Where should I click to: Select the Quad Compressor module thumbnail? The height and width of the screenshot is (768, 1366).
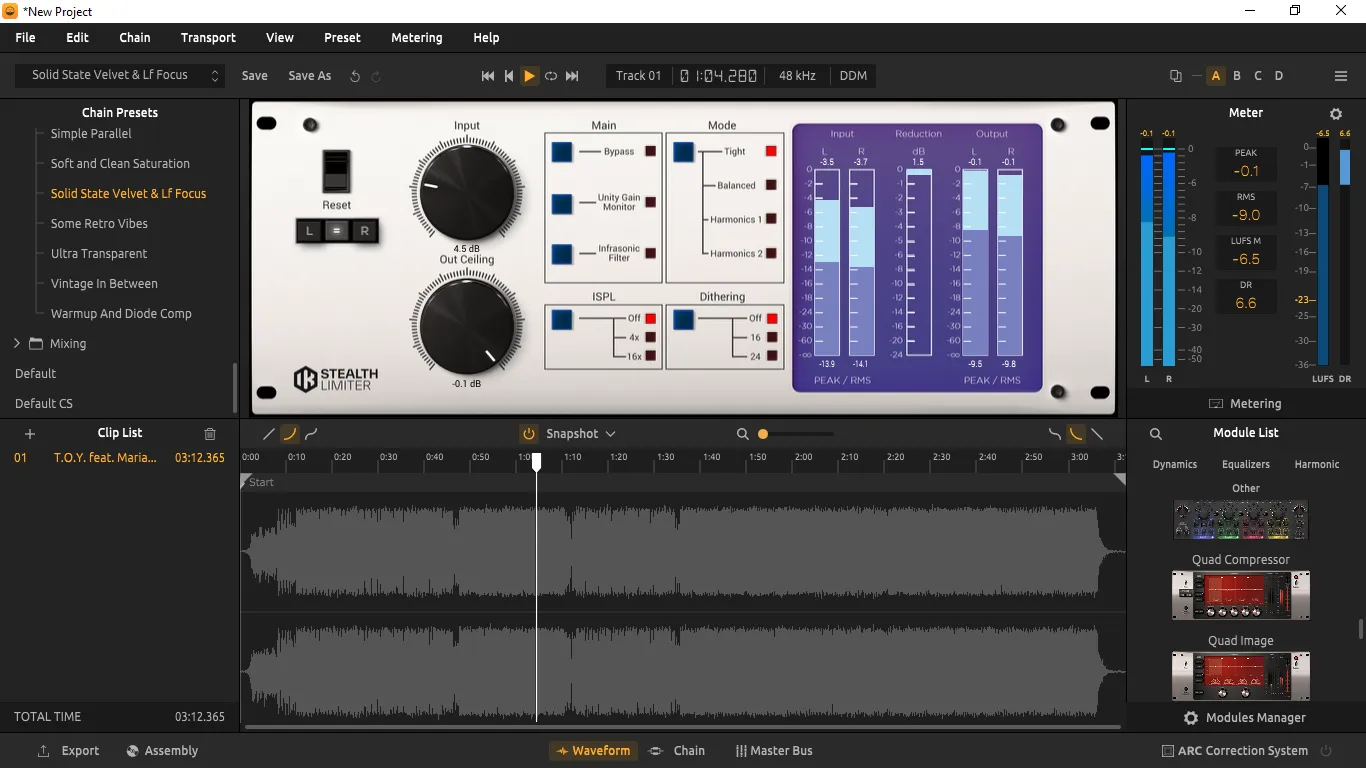pos(1241,595)
